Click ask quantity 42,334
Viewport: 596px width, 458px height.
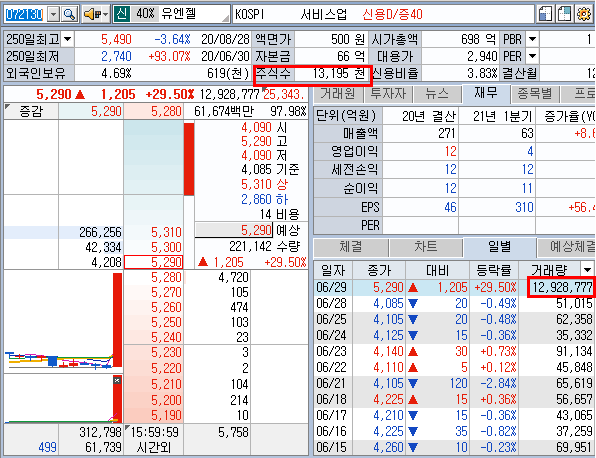click(x=103, y=247)
